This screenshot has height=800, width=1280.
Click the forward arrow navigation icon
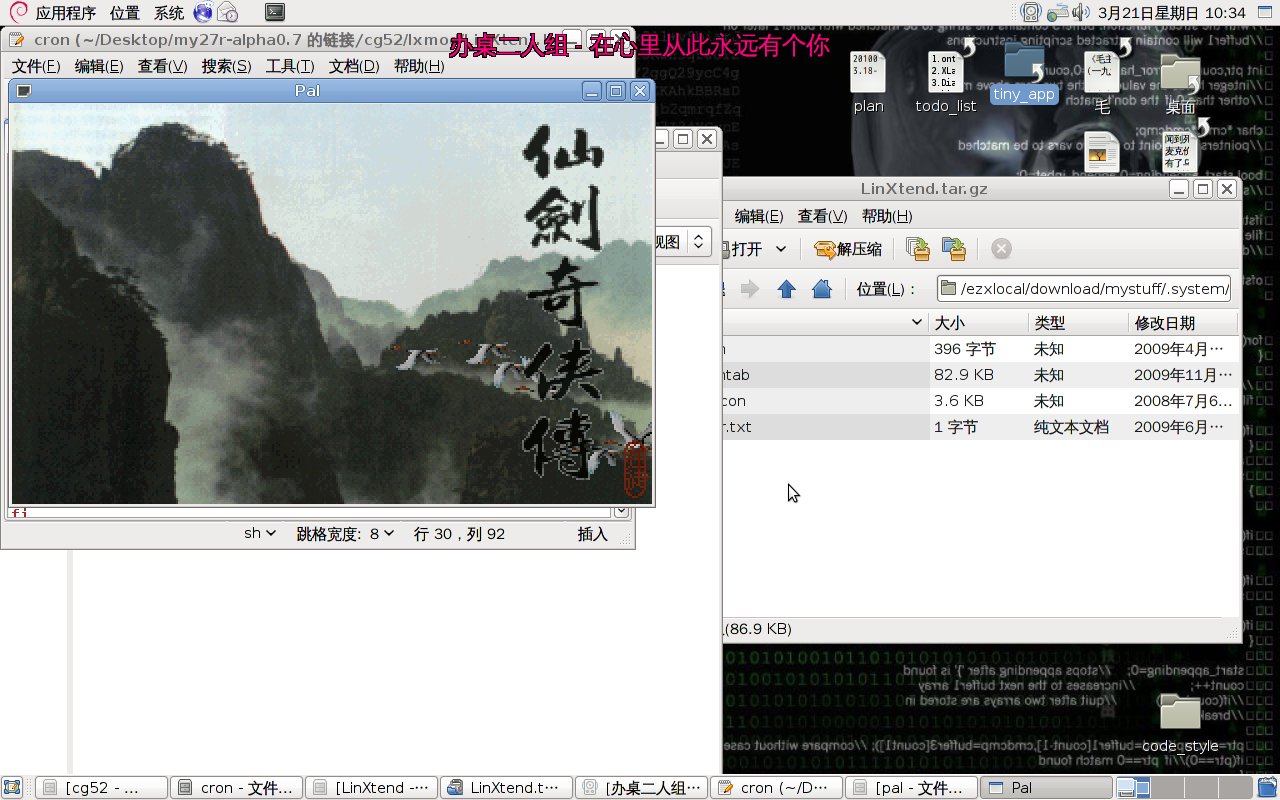[750, 289]
